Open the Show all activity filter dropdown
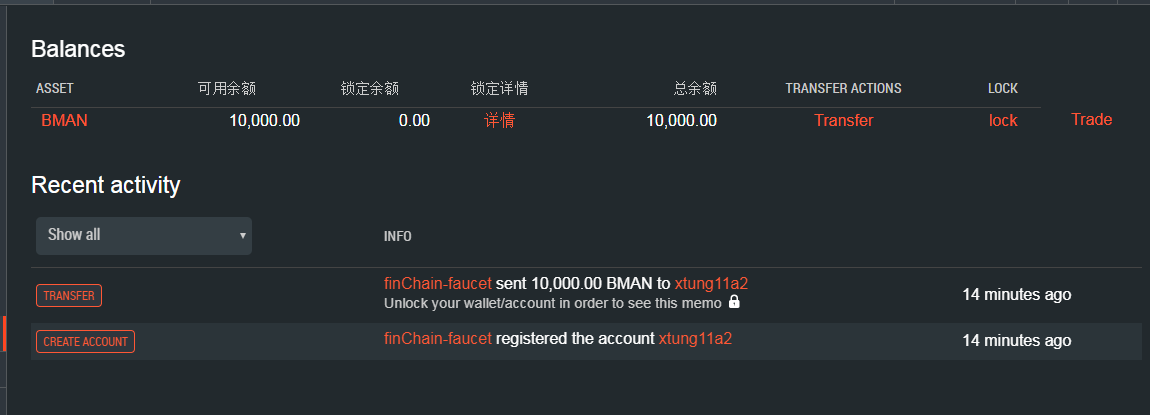This screenshot has height=415, width=1150. (x=144, y=235)
